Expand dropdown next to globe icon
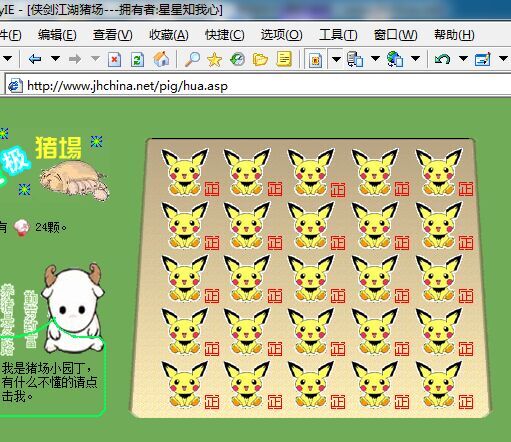This screenshot has width=511, height=442. click(415, 59)
